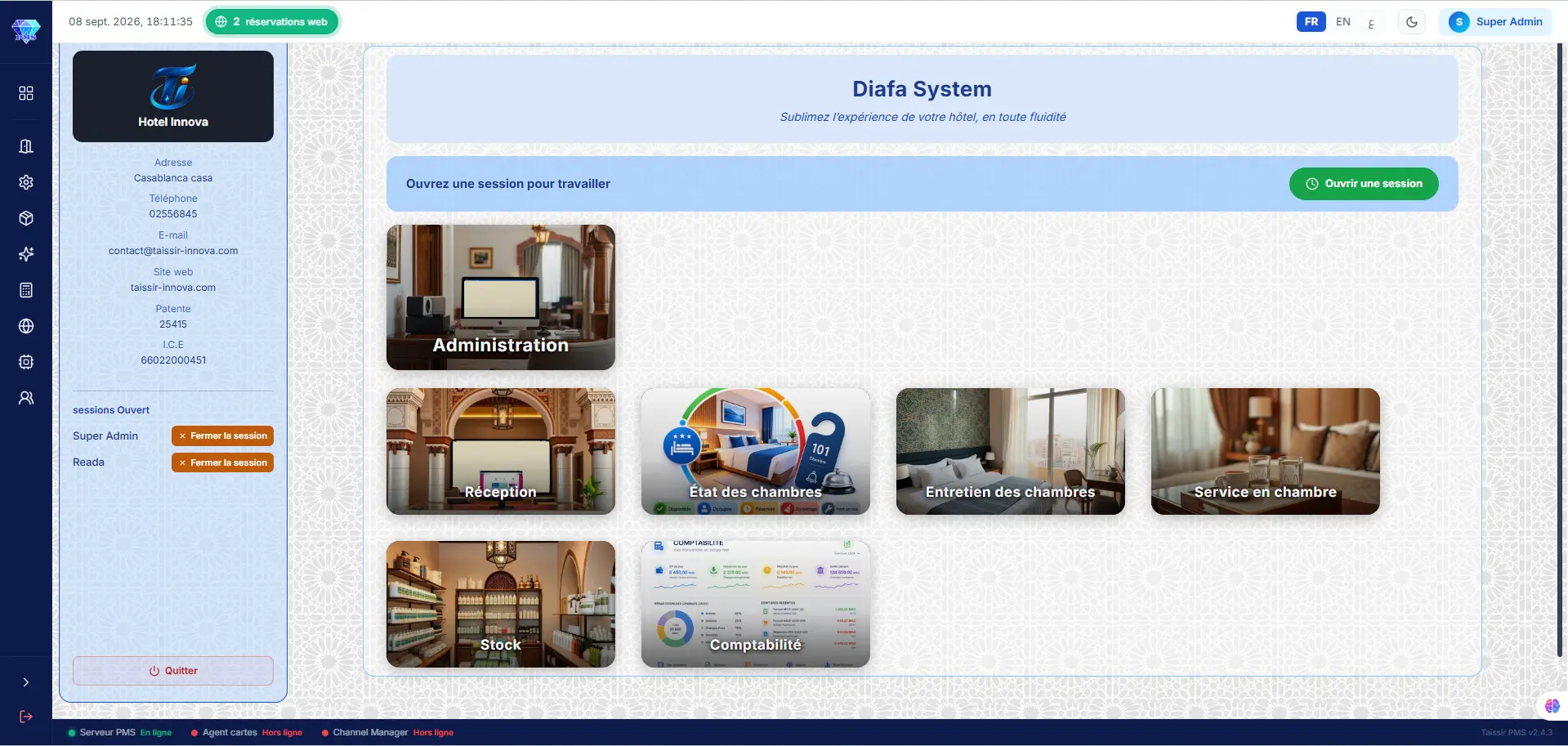
Task: Open the 2 réservations web badge
Action: [272, 22]
